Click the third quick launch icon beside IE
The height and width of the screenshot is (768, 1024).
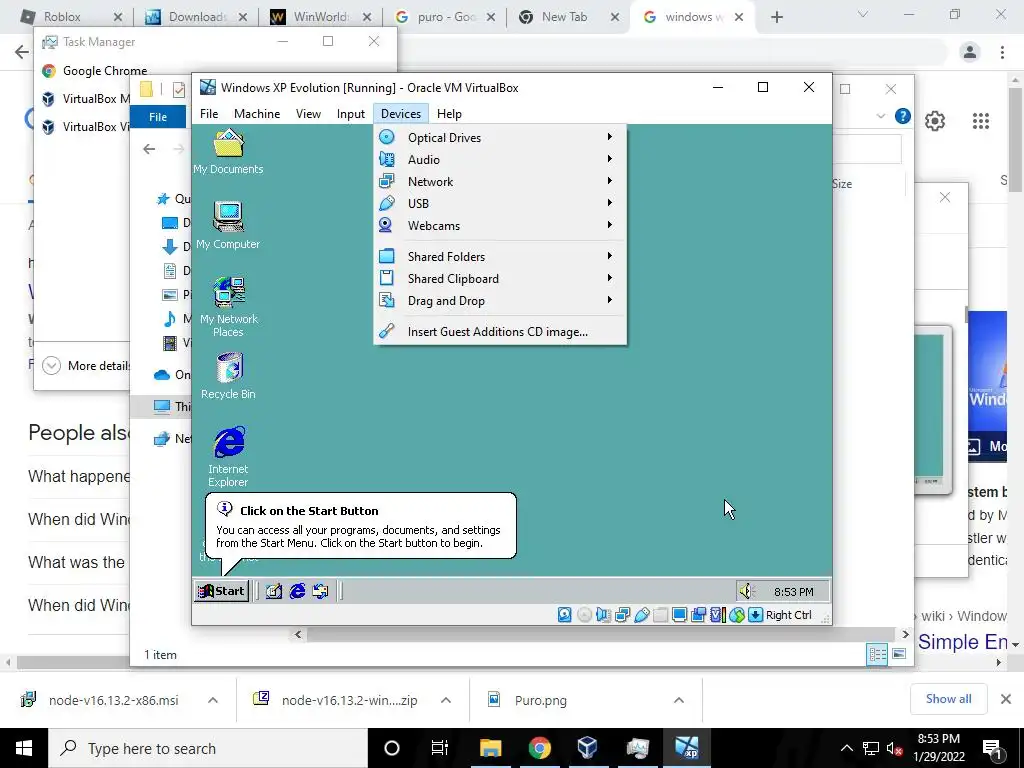click(320, 591)
